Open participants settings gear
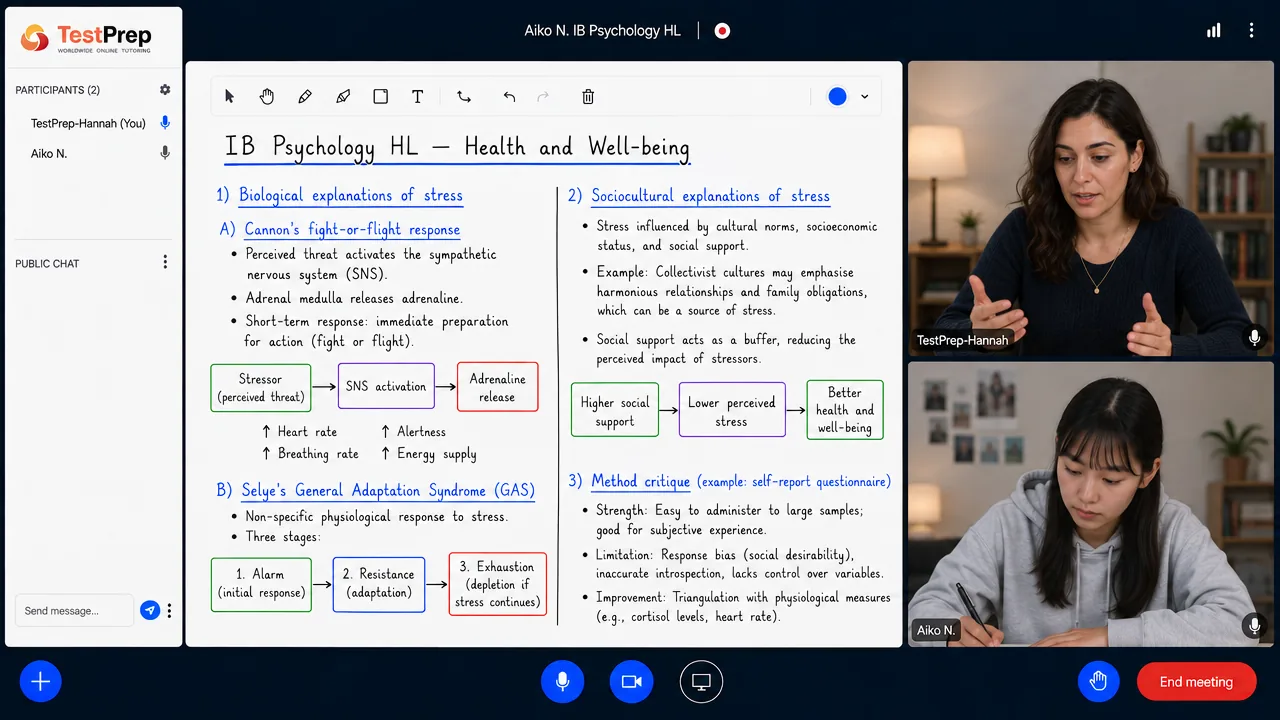Viewport: 1280px width, 720px height. pos(165,90)
